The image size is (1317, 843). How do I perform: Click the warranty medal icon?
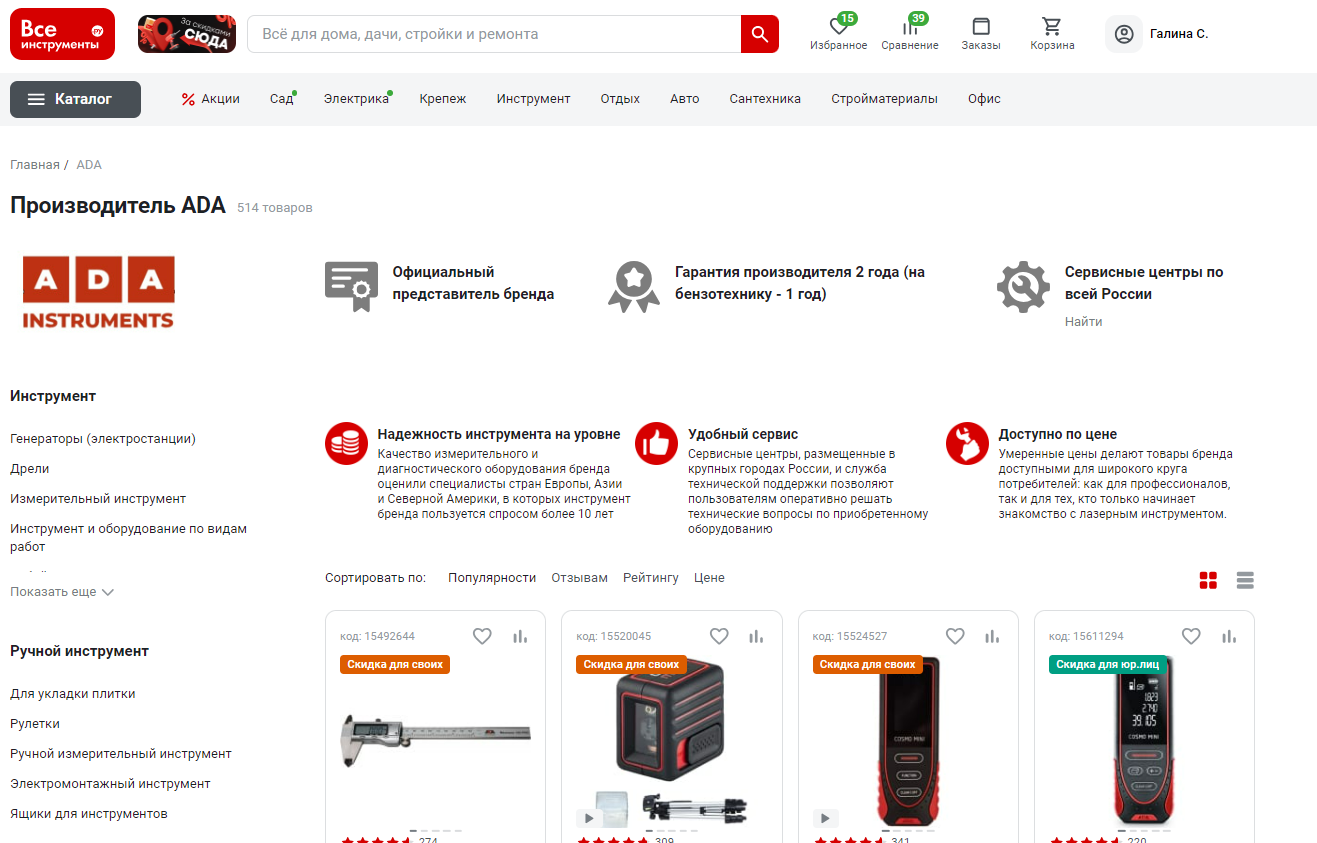634,286
